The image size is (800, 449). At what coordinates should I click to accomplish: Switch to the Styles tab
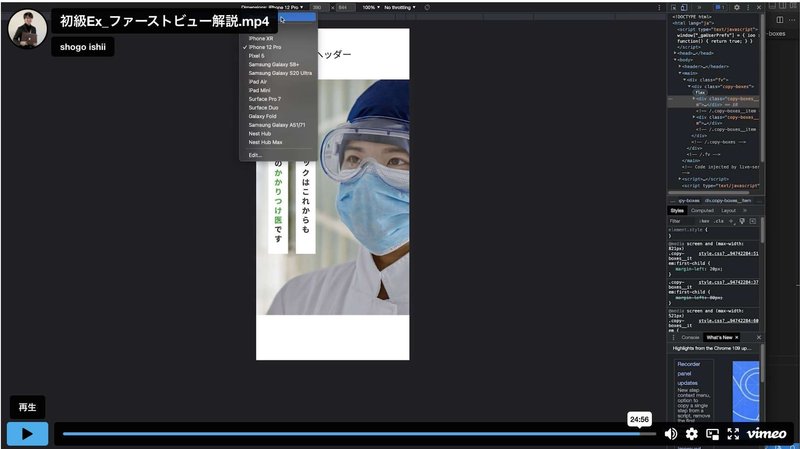click(678, 211)
